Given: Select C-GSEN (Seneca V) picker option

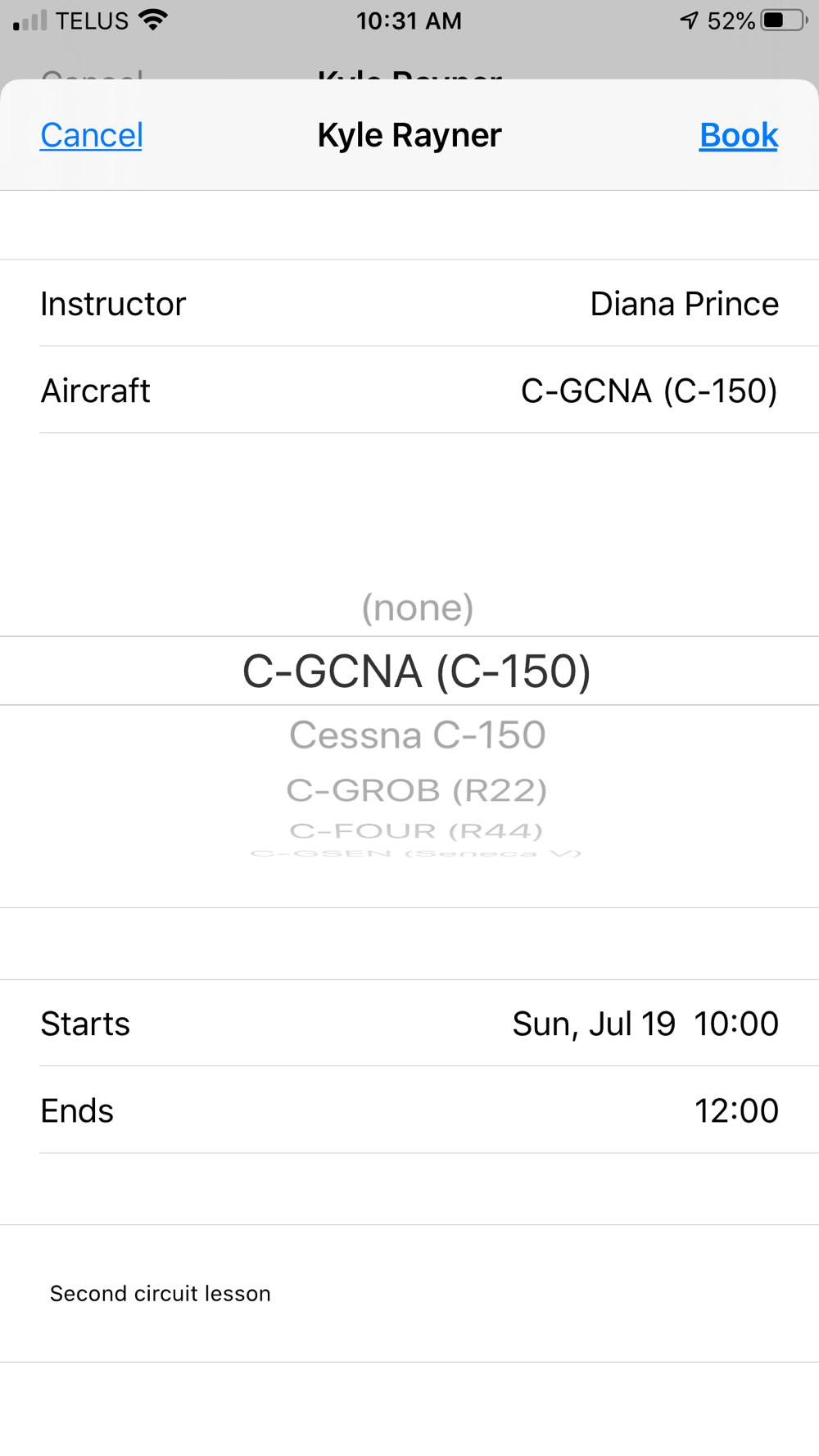Looking at the screenshot, I should point(417,853).
